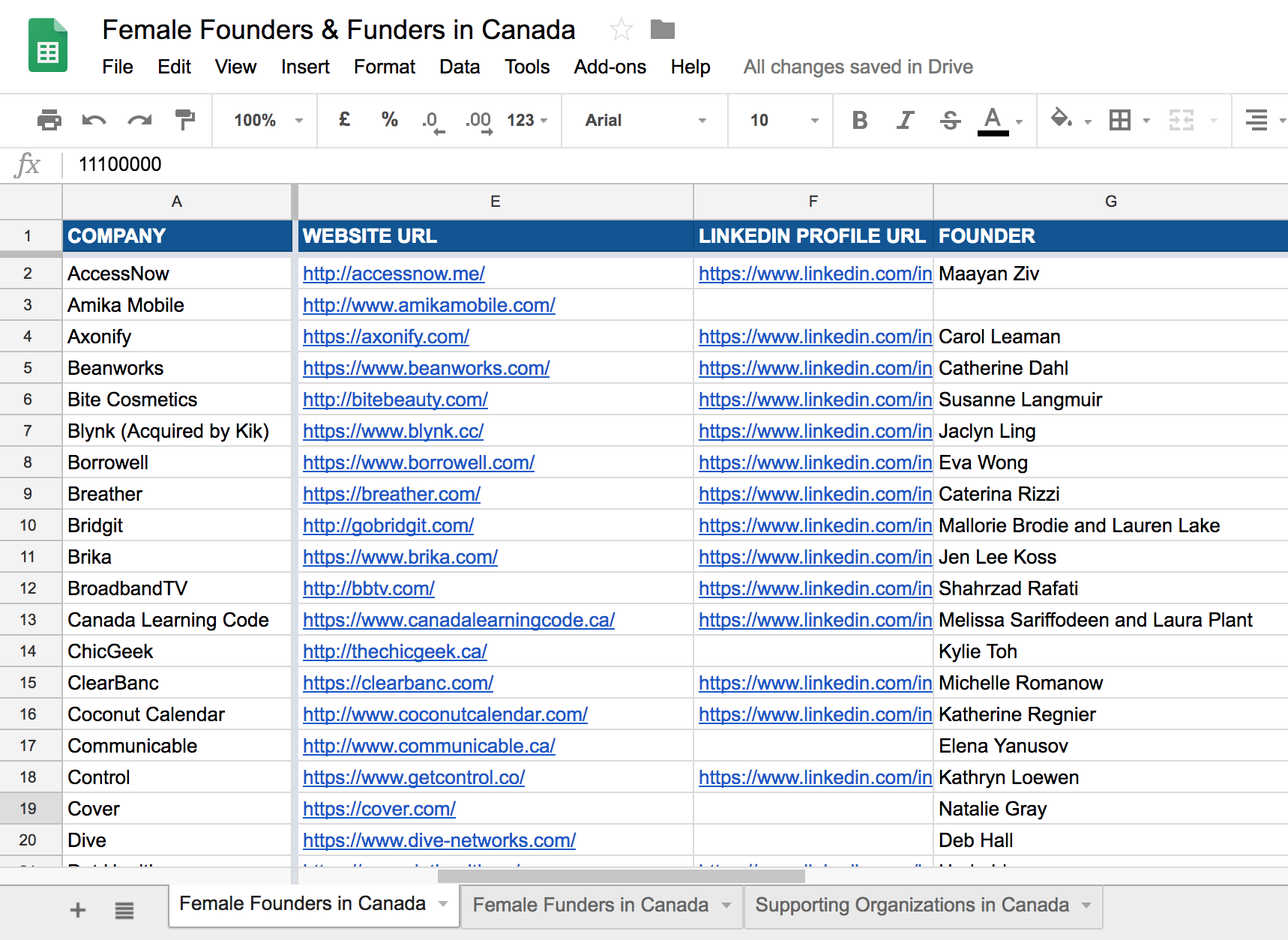Open the Format menu
The height and width of the screenshot is (940, 1288).
tap(385, 67)
